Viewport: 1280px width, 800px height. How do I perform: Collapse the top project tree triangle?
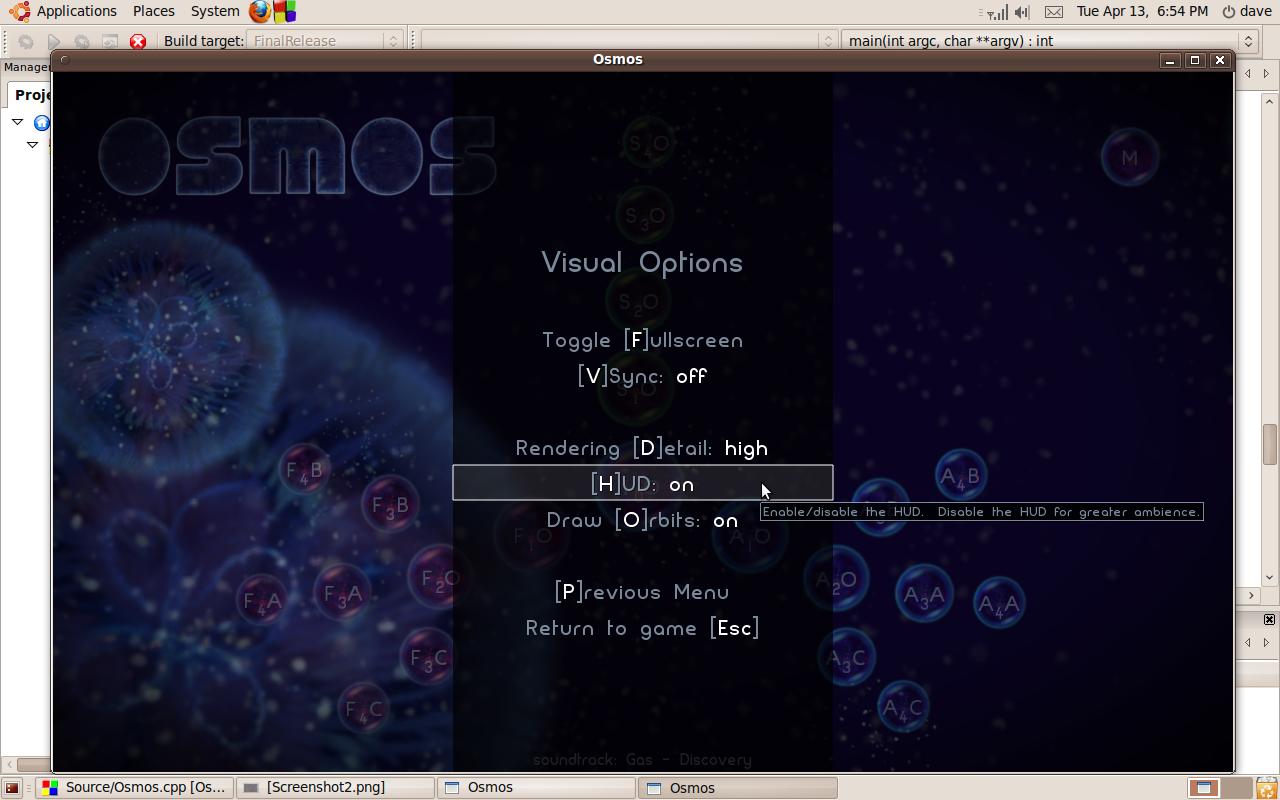point(17,122)
